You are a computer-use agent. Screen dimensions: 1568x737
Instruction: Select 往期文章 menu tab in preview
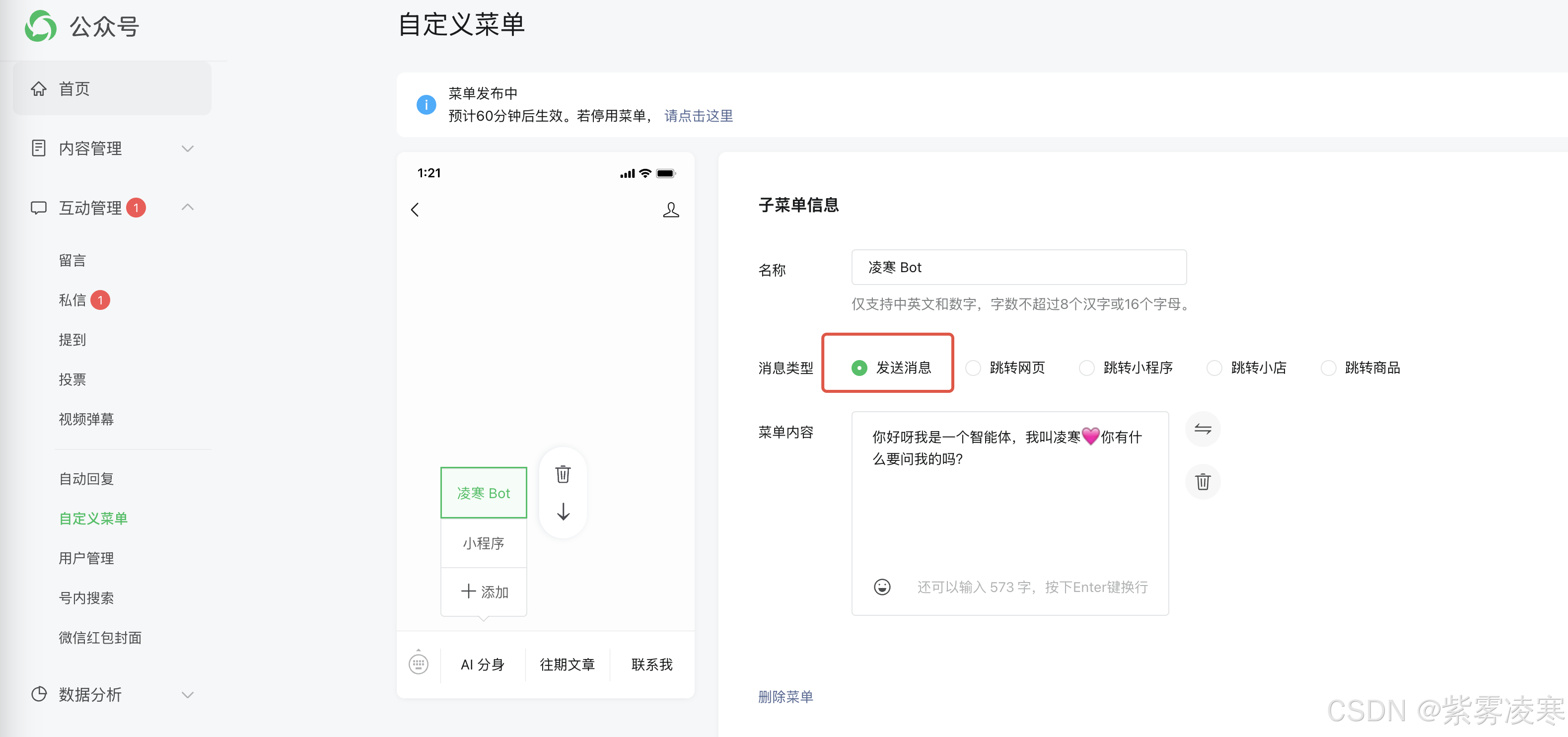coord(568,664)
